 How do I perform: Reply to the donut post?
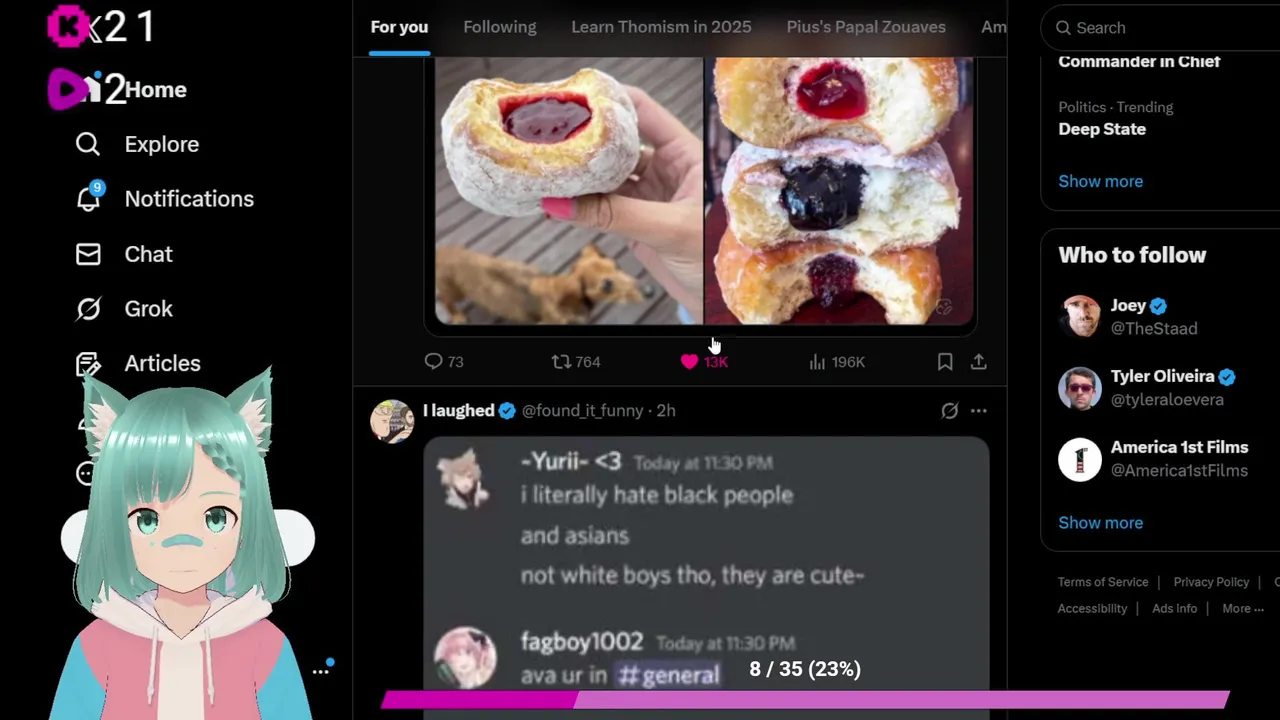(x=433, y=362)
